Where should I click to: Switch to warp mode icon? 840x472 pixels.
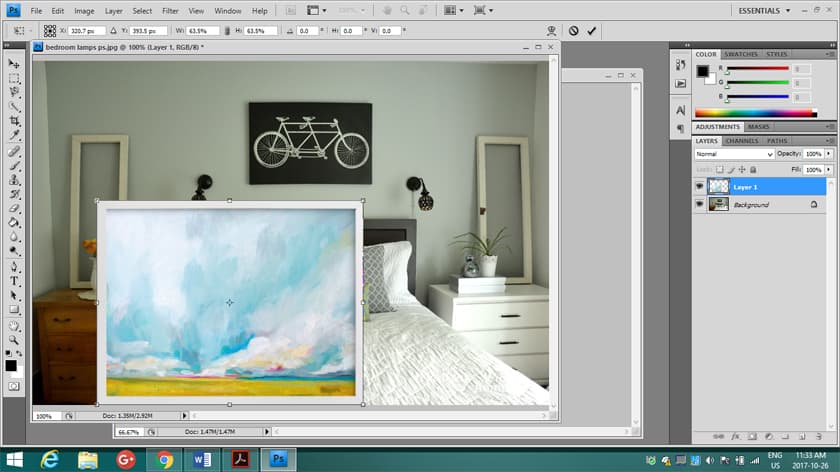(x=551, y=31)
